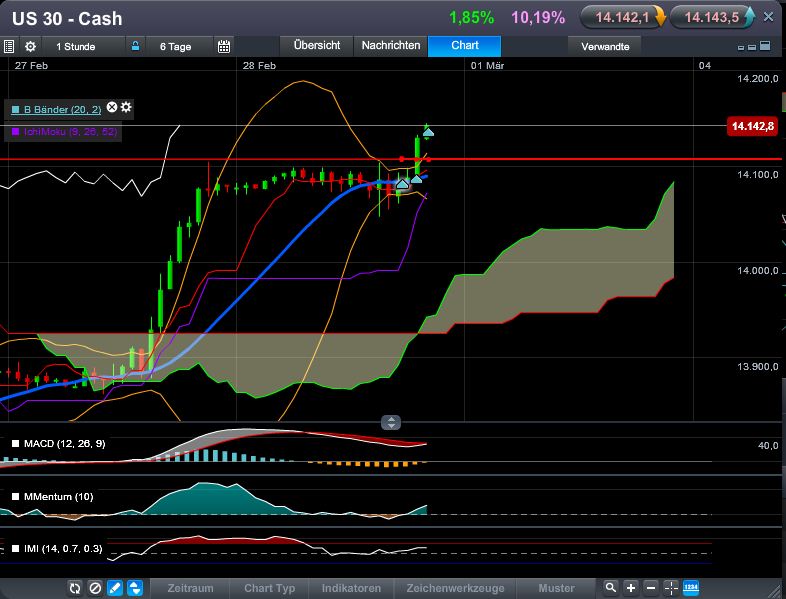Click the 1,85% percentage value
The image size is (786, 599).
[x=471, y=18]
